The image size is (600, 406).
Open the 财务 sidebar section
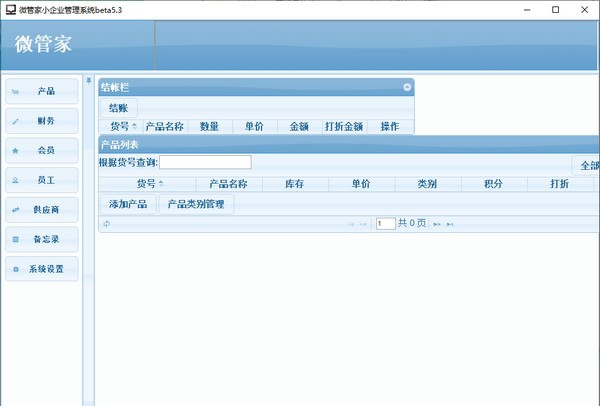pyautogui.click(x=42, y=121)
